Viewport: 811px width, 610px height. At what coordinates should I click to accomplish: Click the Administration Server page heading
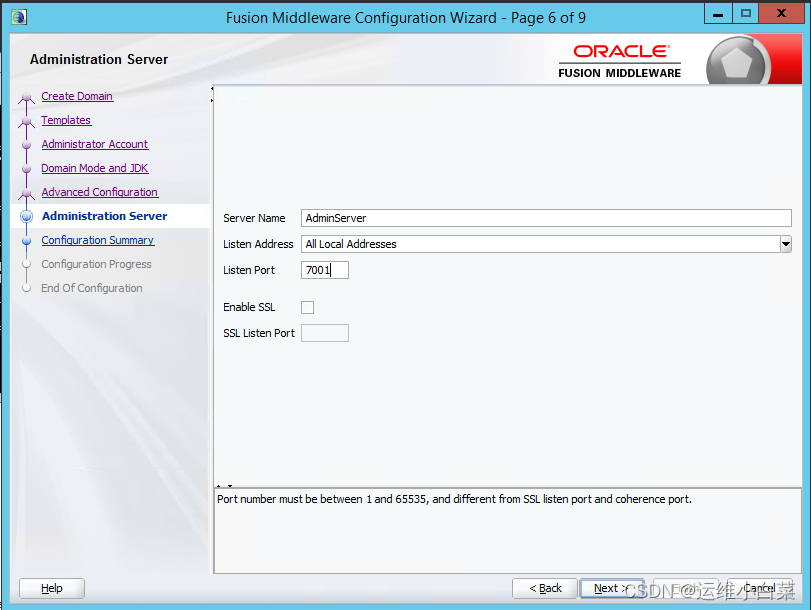[99, 59]
